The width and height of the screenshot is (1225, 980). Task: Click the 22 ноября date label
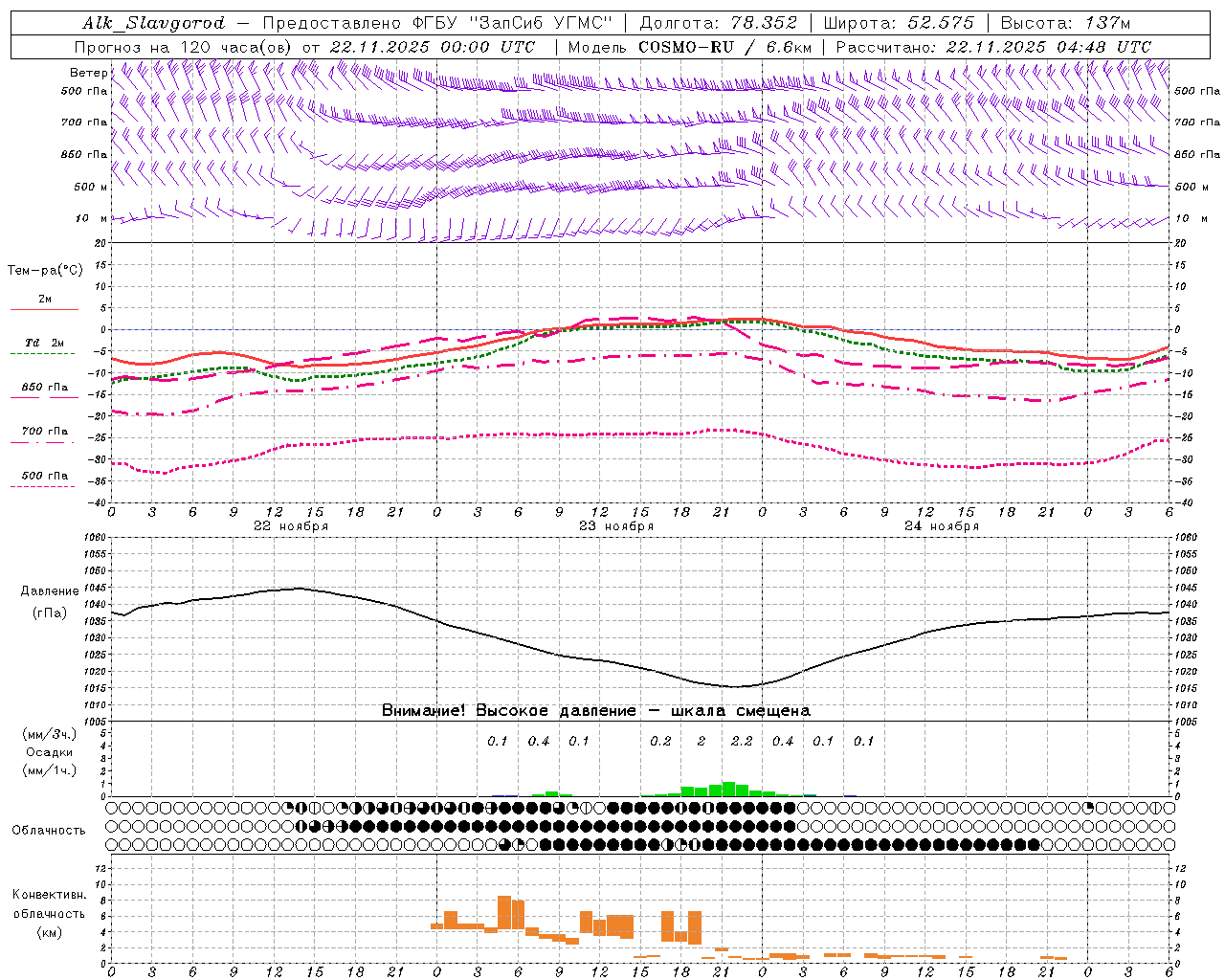click(x=291, y=526)
